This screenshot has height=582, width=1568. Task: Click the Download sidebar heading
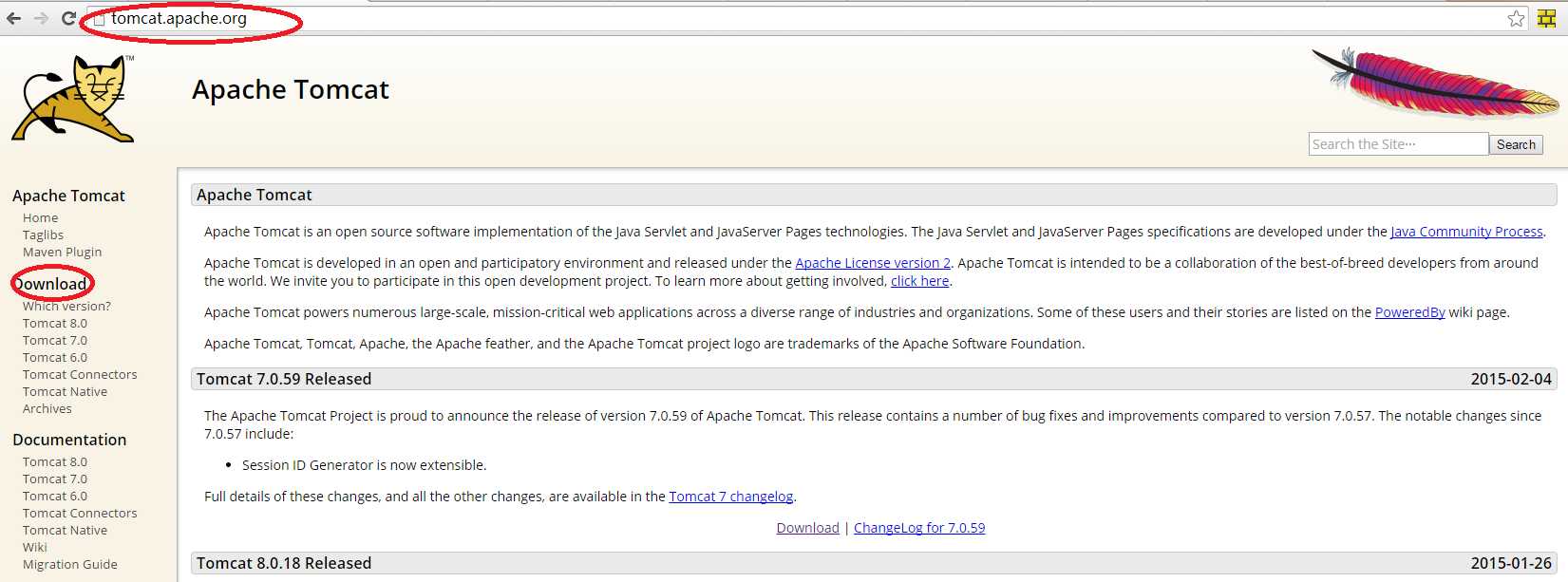49,284
